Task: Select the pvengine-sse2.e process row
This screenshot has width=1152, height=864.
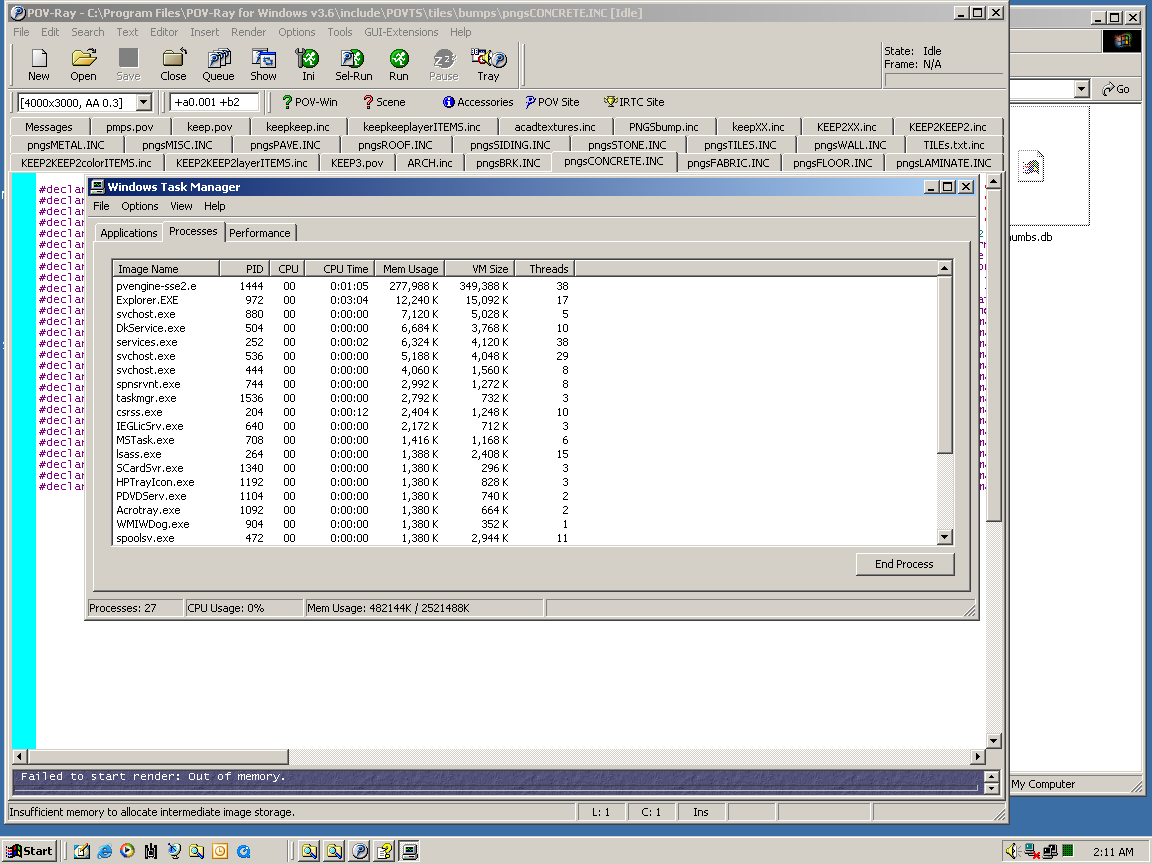Action: 156,286
